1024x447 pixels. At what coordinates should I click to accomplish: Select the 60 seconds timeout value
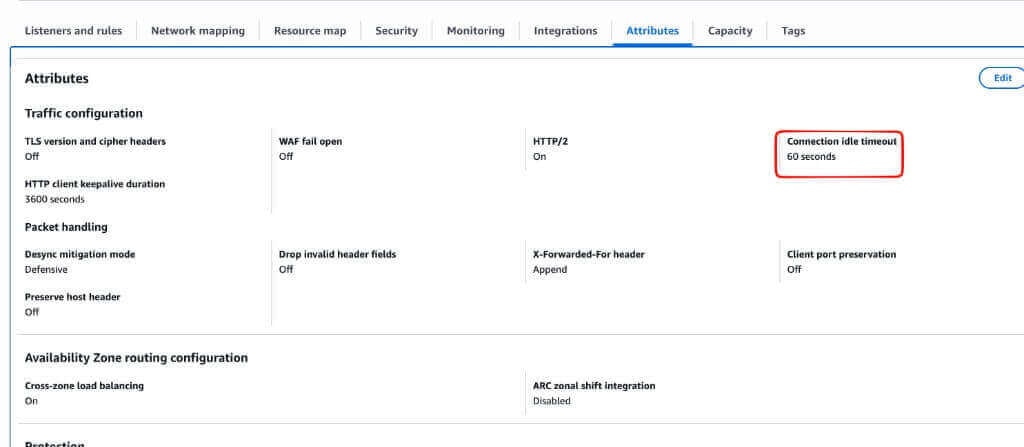(811, 157)
